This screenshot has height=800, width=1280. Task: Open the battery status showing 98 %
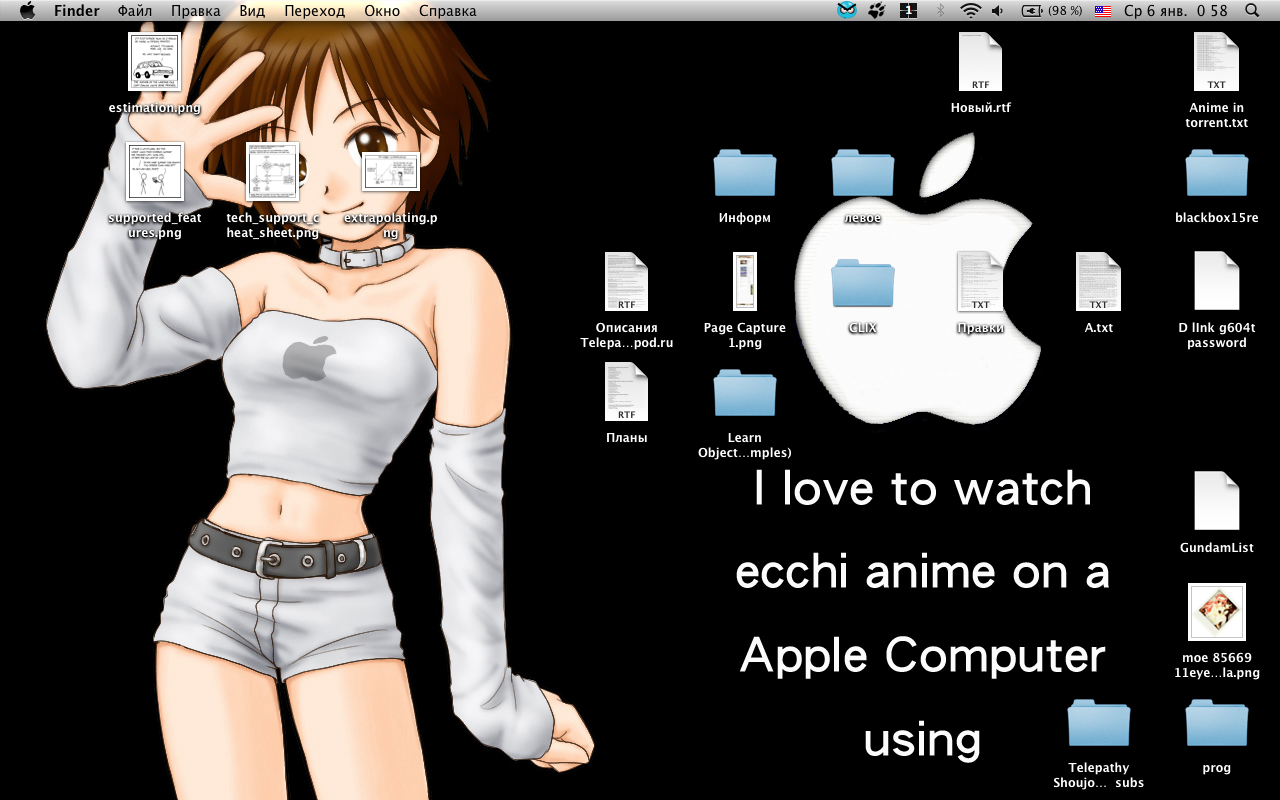coord(1052,11)
